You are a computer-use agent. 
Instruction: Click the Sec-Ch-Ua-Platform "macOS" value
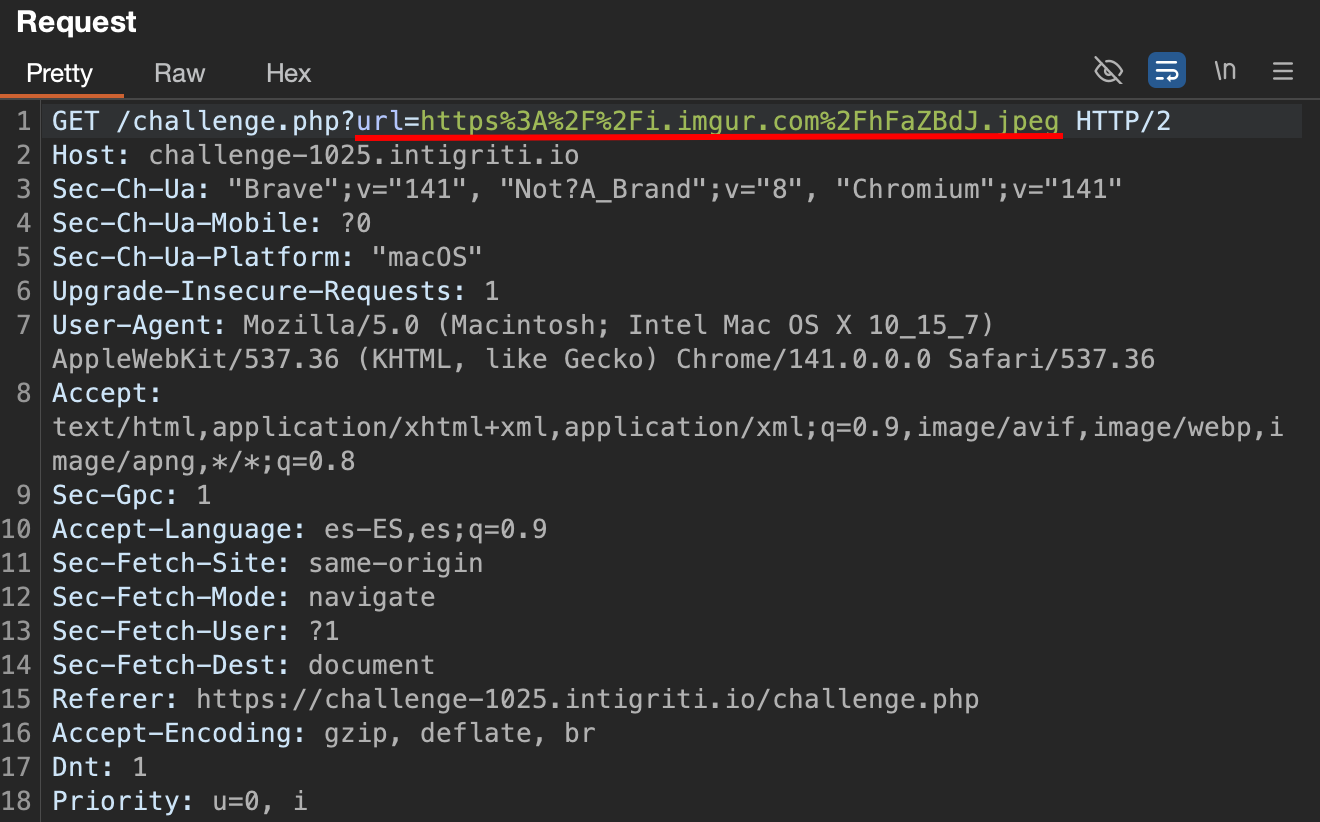pyautogui.click(x=427, y=257)
